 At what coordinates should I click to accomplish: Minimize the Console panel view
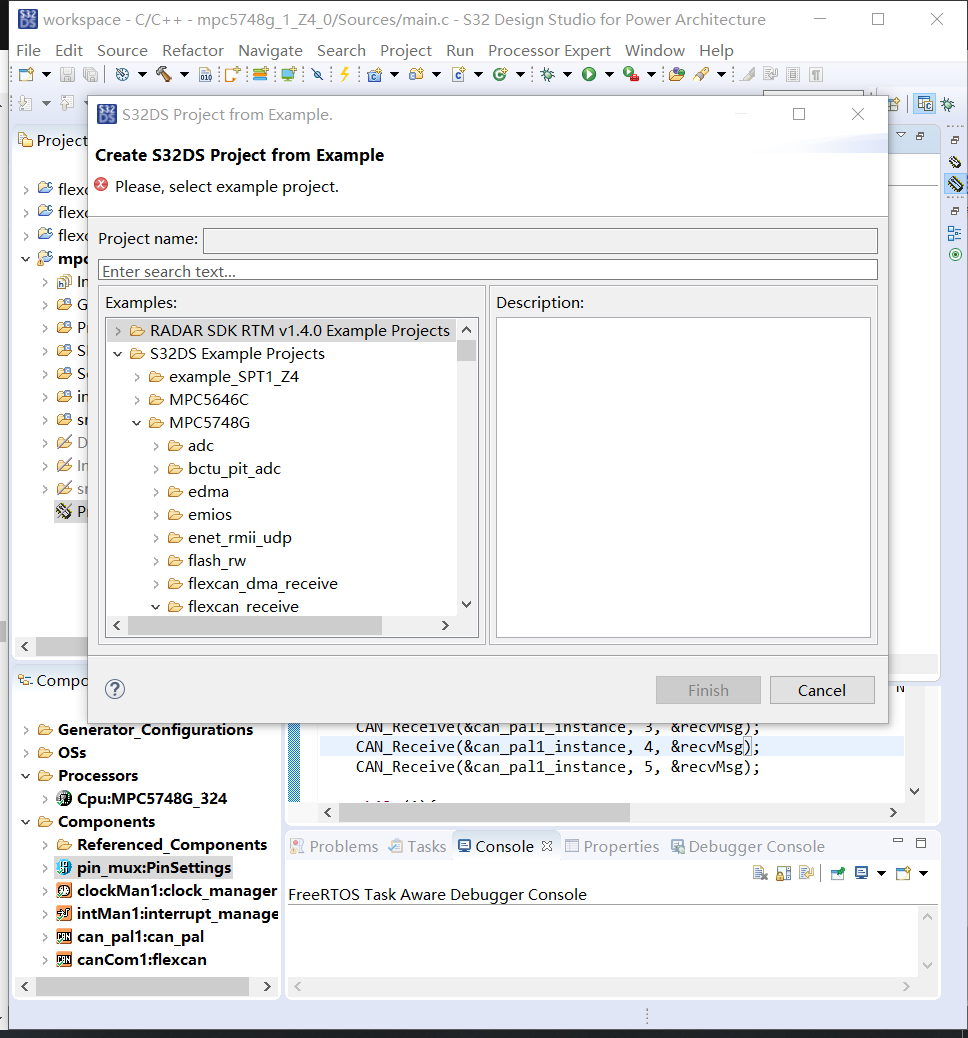898,841
